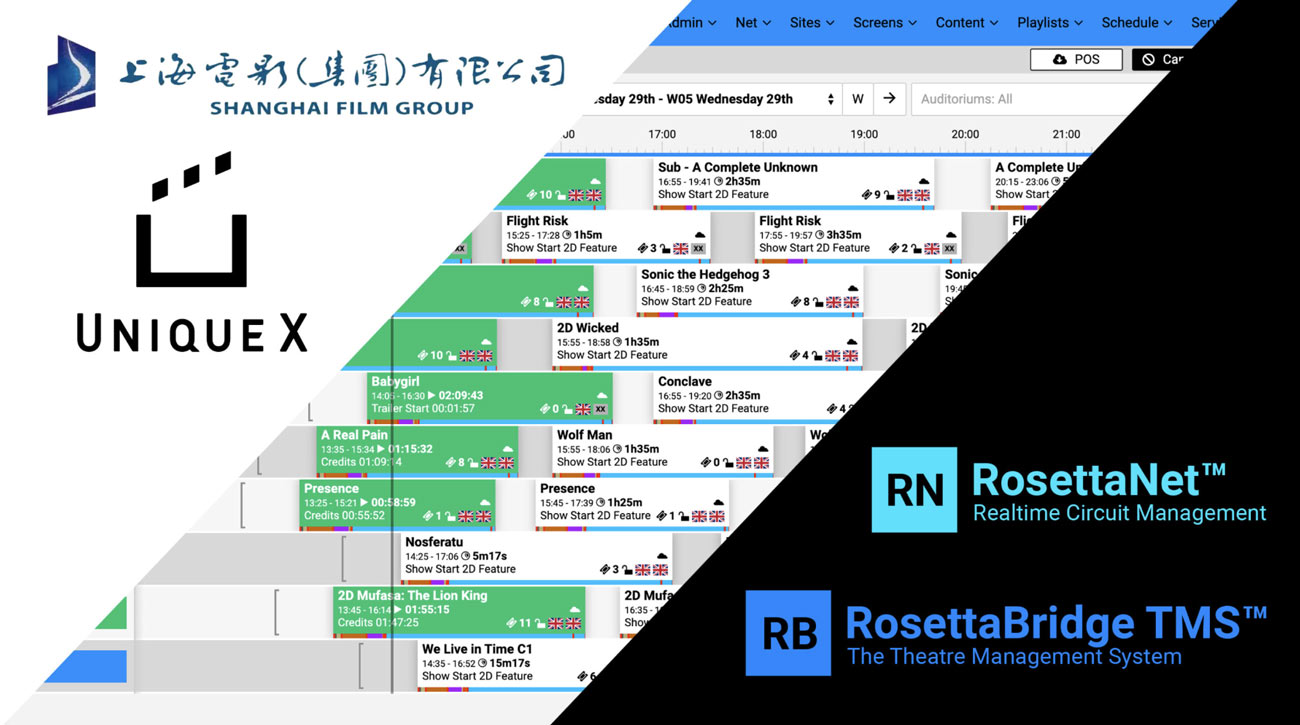Toggle the lock on the 16:45 Sonic the Hedgehog 3 show

[x=817, y=302]
